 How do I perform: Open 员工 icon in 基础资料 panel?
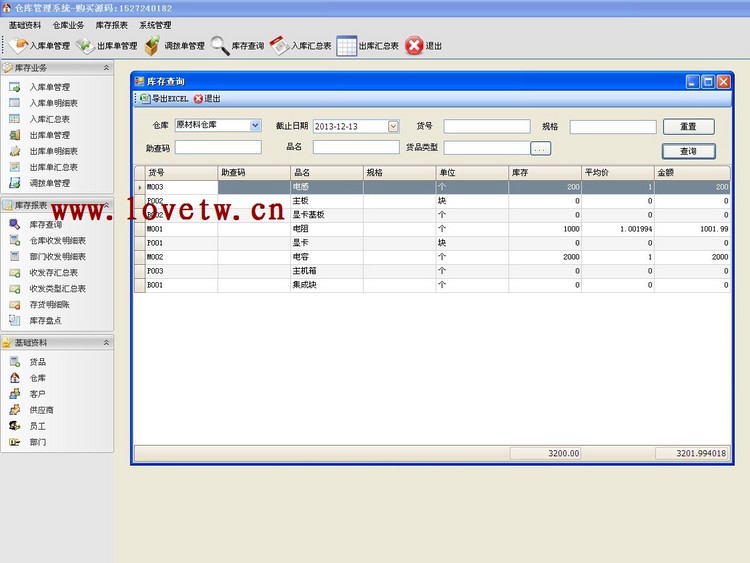click(x=15, y=426)
